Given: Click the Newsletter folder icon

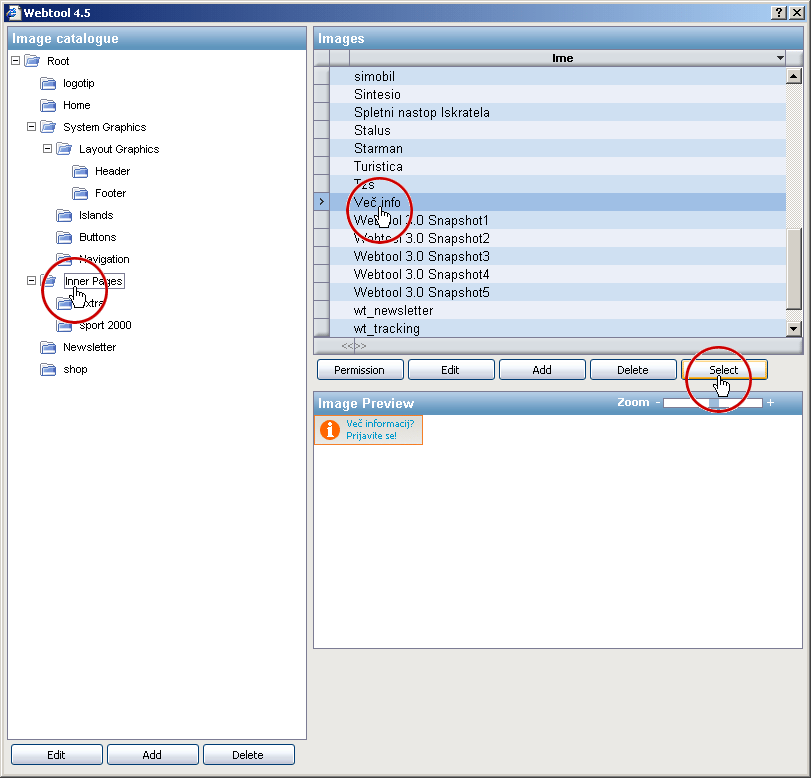Looking at the screenshot, I should [x=48, y=347].
